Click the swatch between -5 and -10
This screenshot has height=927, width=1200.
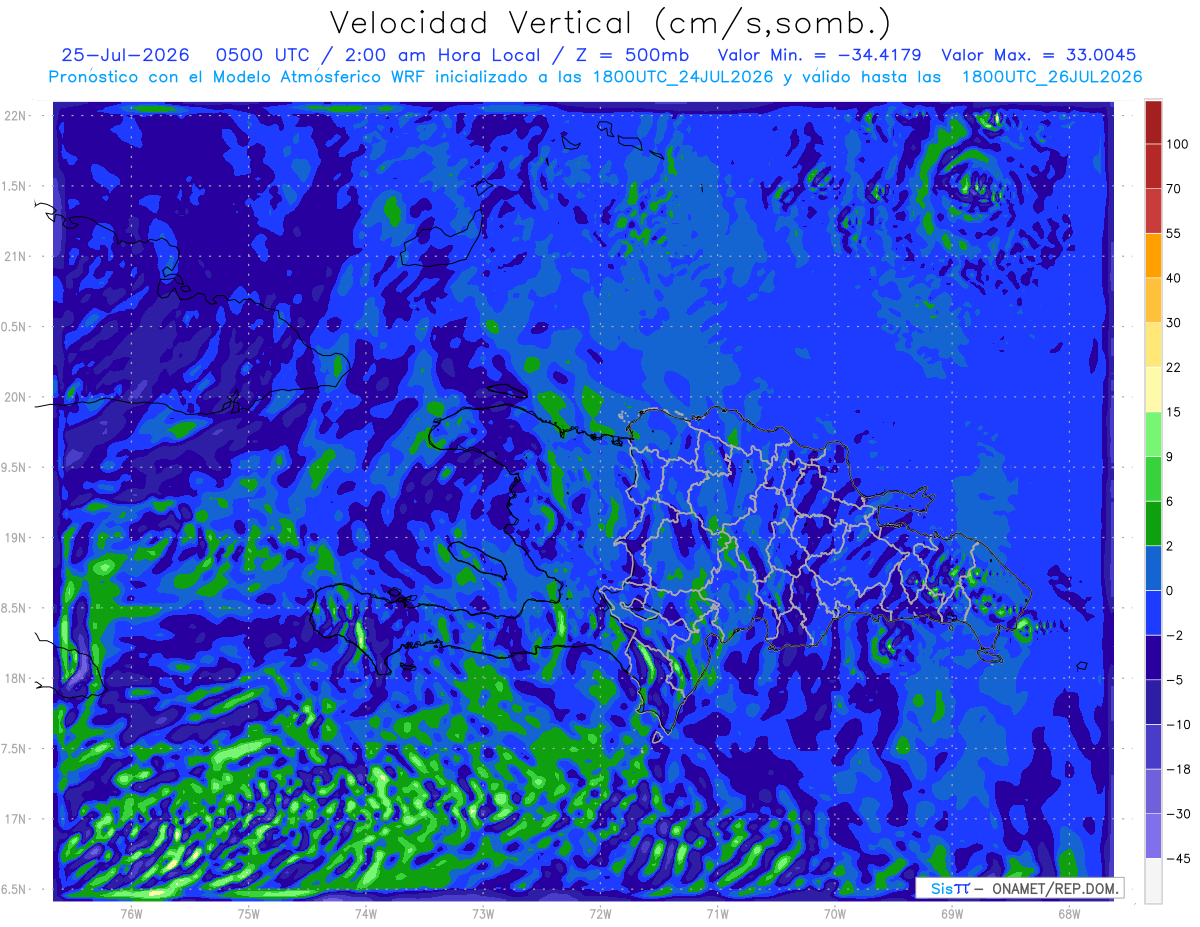tap(1153, 702)
